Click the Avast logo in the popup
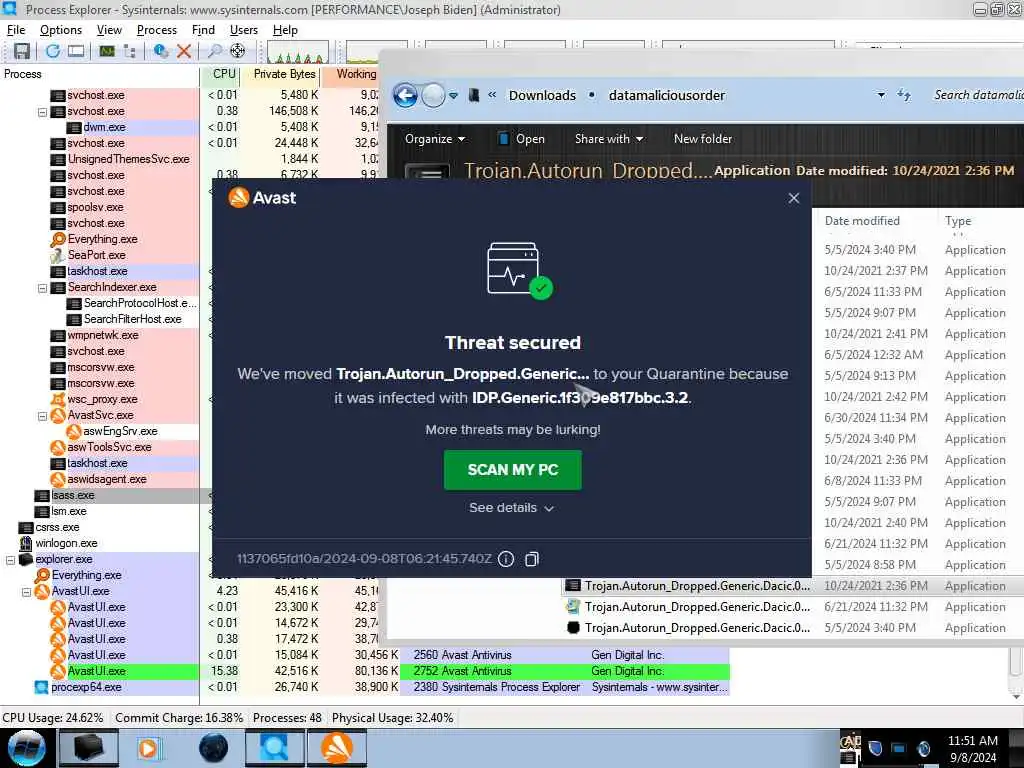This screenshot has width=1024, height=768. (x=239, y=197)
